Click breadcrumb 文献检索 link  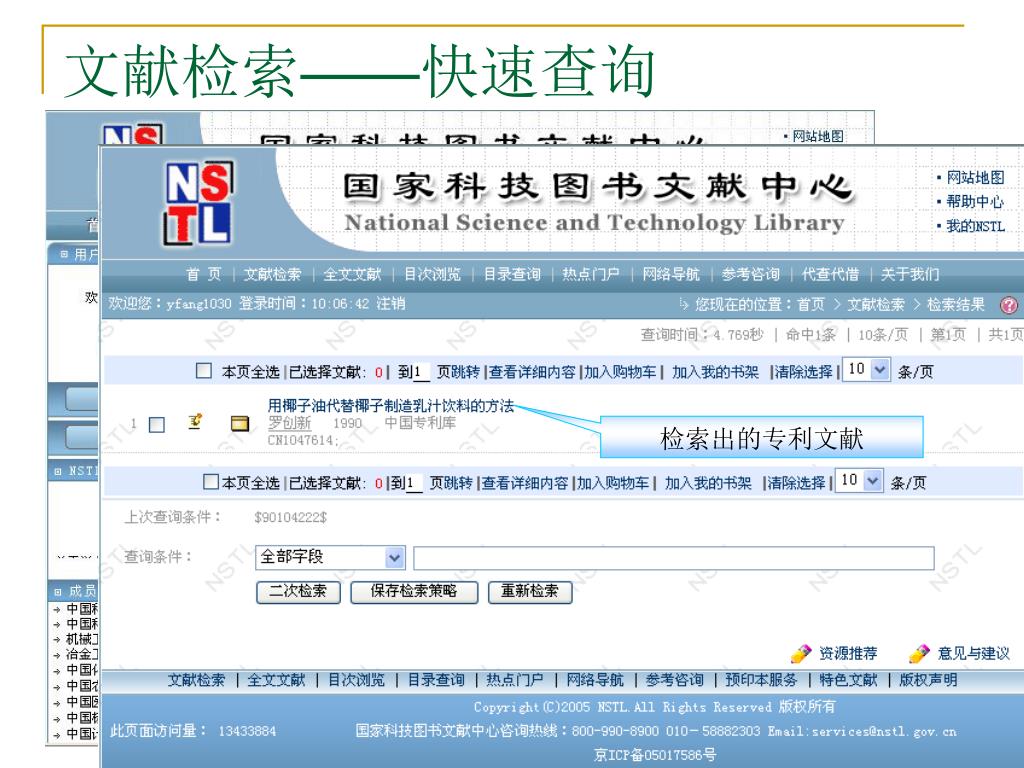pyautogui.click(x=876, y=304)
